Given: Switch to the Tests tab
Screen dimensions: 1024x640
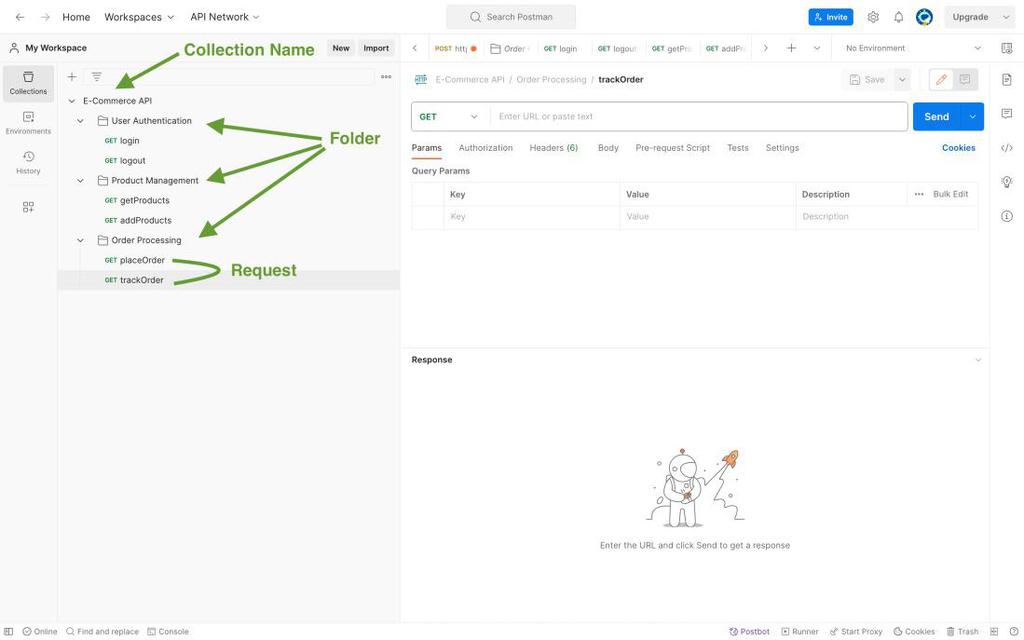Looking at the screenshot, I should coord(737,148).
